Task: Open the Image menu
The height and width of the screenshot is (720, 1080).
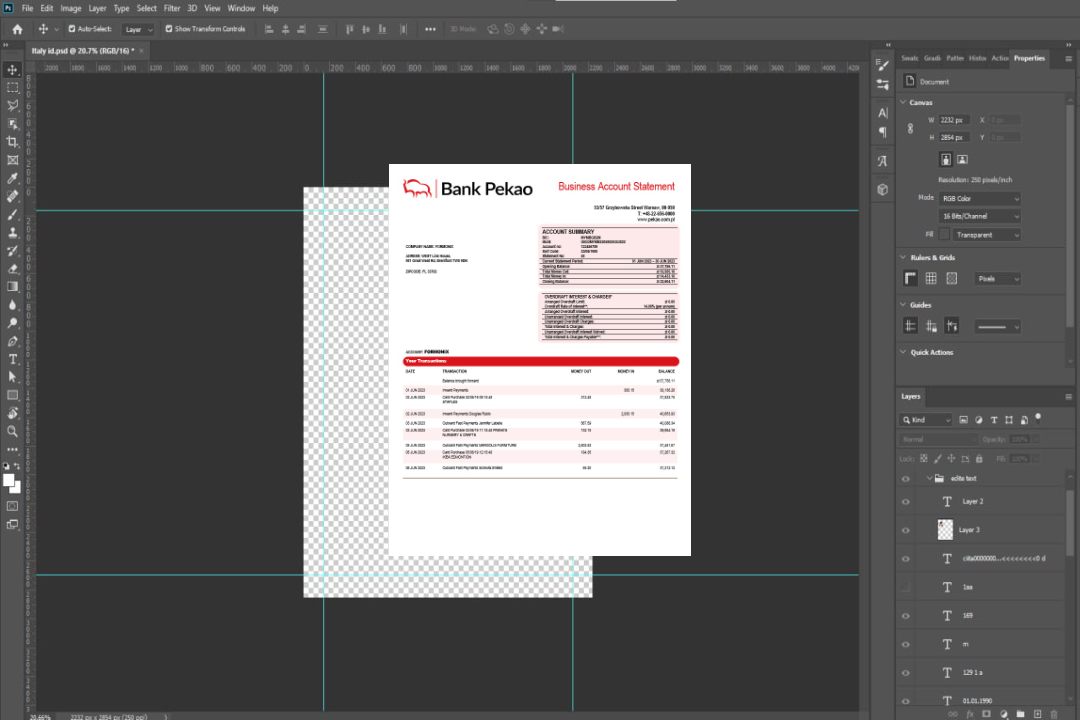Action: click(71, 8)
